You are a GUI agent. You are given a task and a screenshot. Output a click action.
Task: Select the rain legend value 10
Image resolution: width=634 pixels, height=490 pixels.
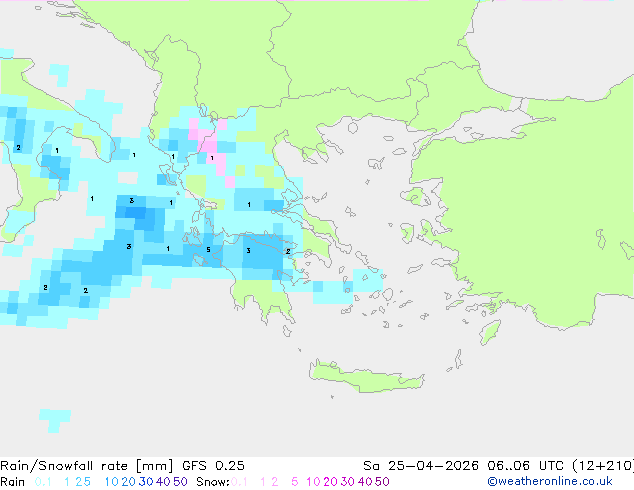(x=111, y=482)
